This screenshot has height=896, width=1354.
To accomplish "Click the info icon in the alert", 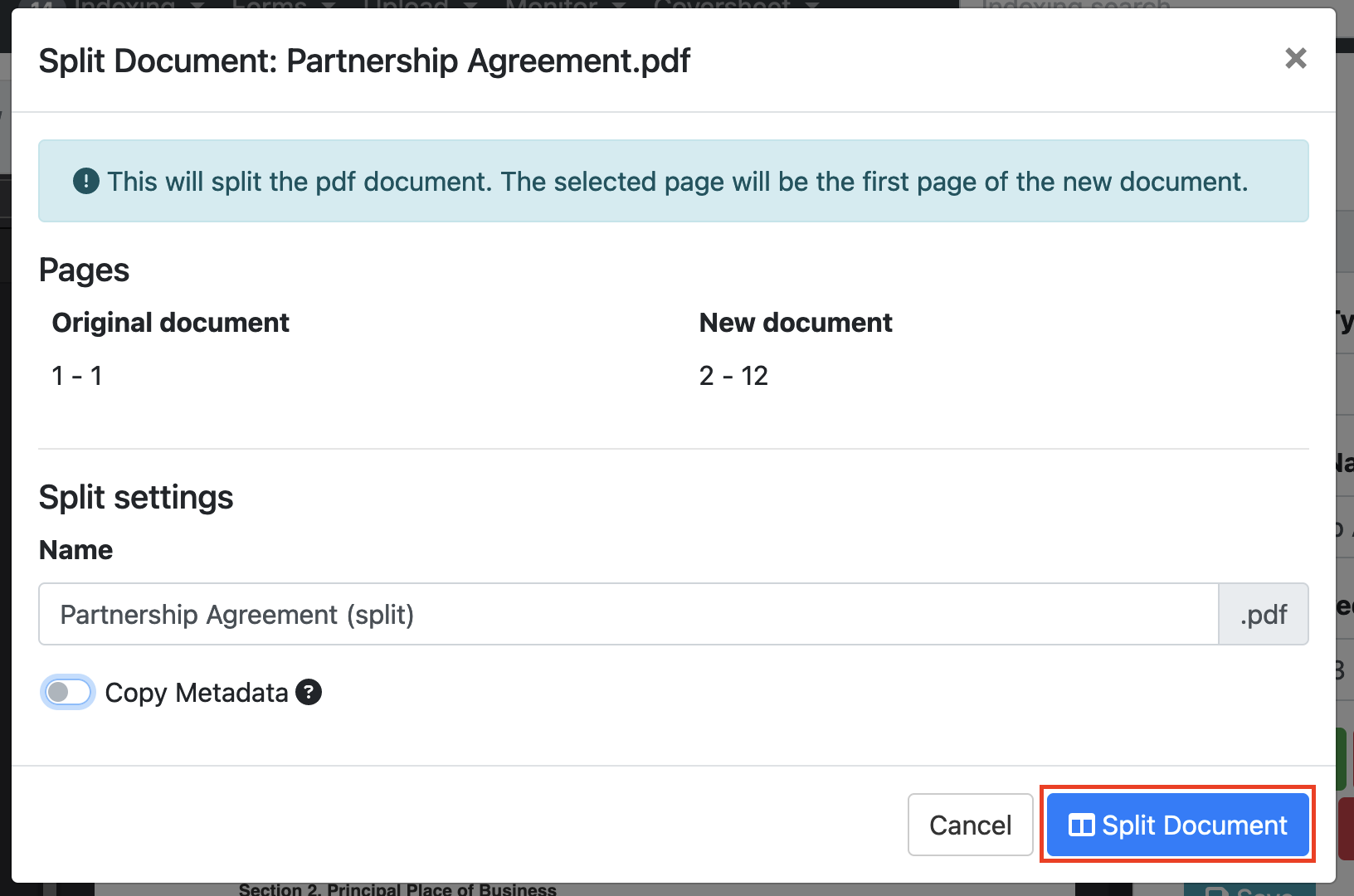I will tap(86, 181).
